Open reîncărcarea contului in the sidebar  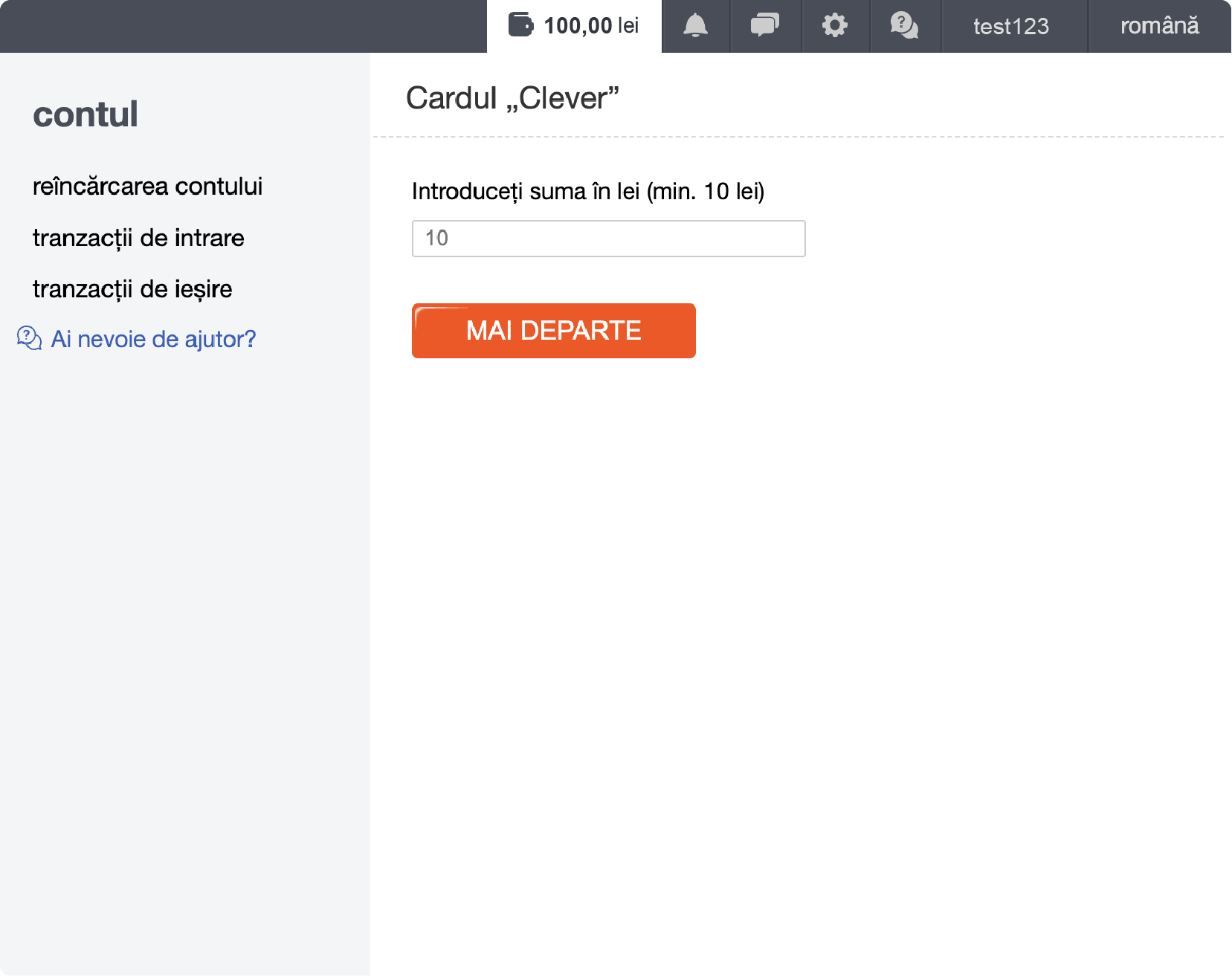coord(147,186)
